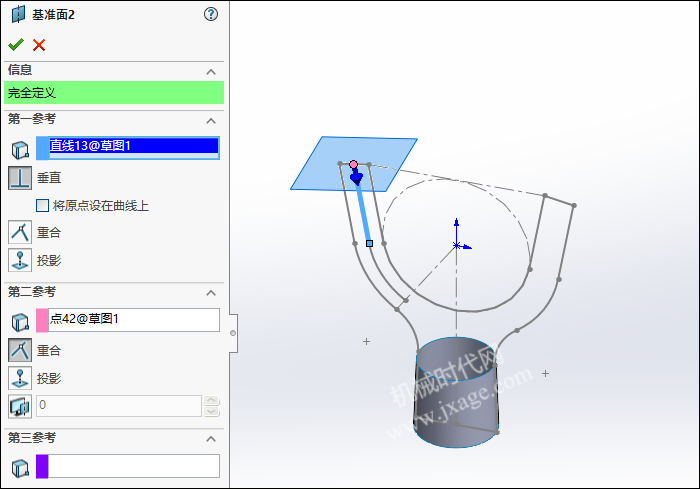Screen dimensions: 700x489
Task: Click the 第二参考 section header text
Action: 32,292
